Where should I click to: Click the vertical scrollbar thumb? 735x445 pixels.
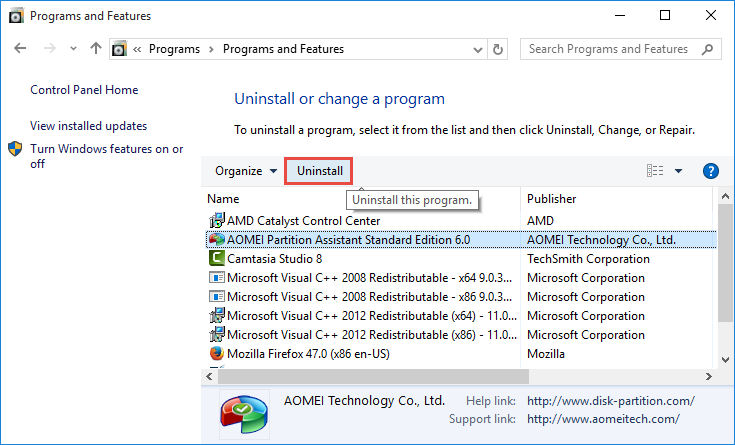click(x=726, y=263)
